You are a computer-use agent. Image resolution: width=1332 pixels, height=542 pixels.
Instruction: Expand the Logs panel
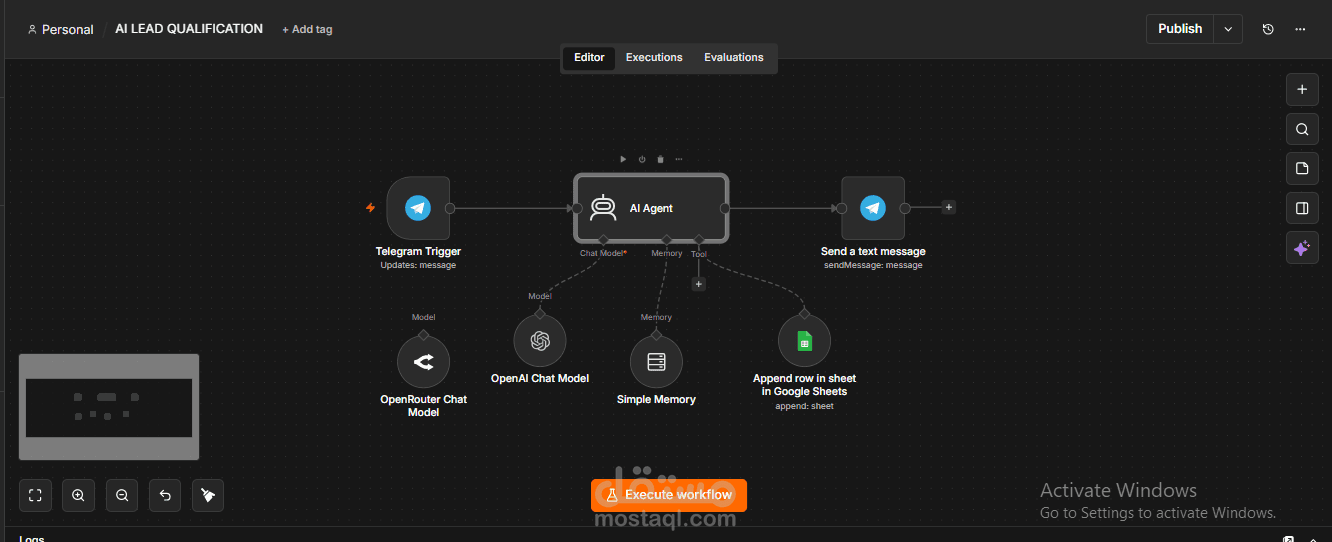1312,539
